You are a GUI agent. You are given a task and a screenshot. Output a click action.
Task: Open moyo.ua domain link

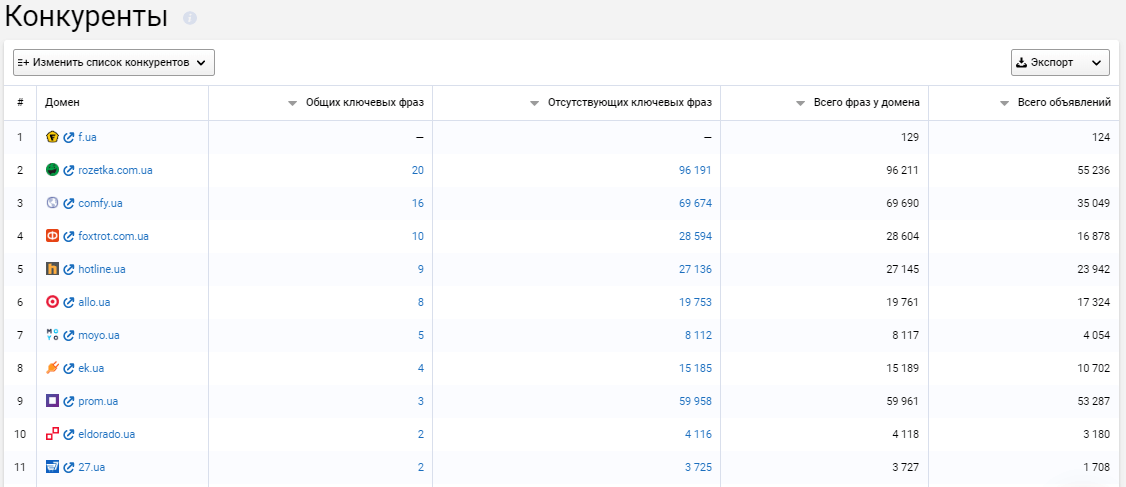99,335
